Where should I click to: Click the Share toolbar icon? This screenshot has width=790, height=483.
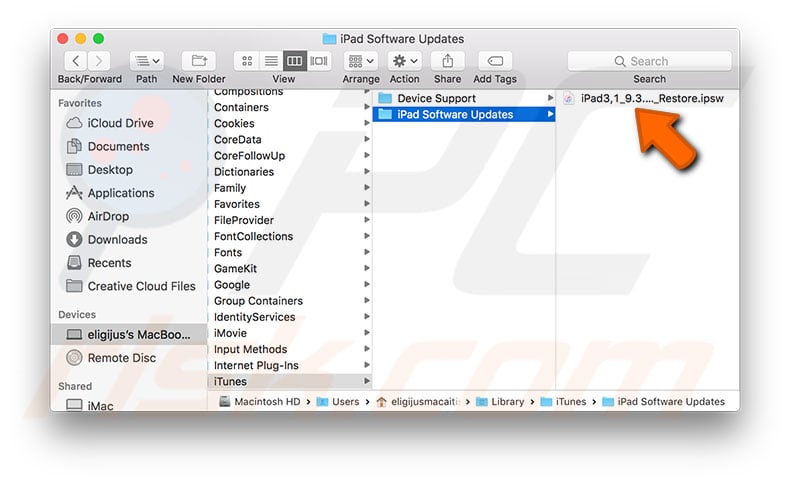[447, 61]
